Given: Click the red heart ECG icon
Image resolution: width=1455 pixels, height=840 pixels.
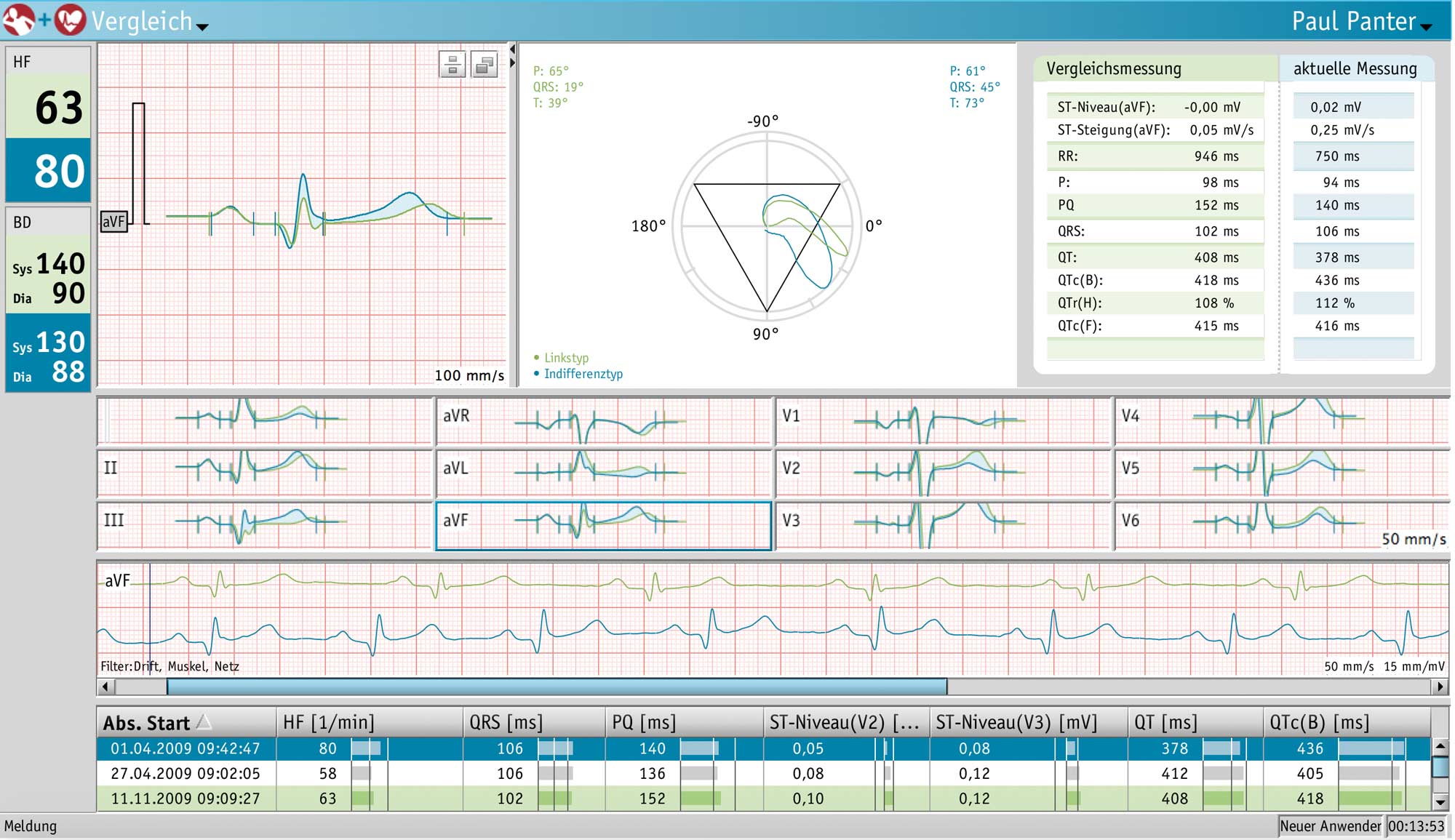Looking at the screenshot, I should click(x=69, y=18).
